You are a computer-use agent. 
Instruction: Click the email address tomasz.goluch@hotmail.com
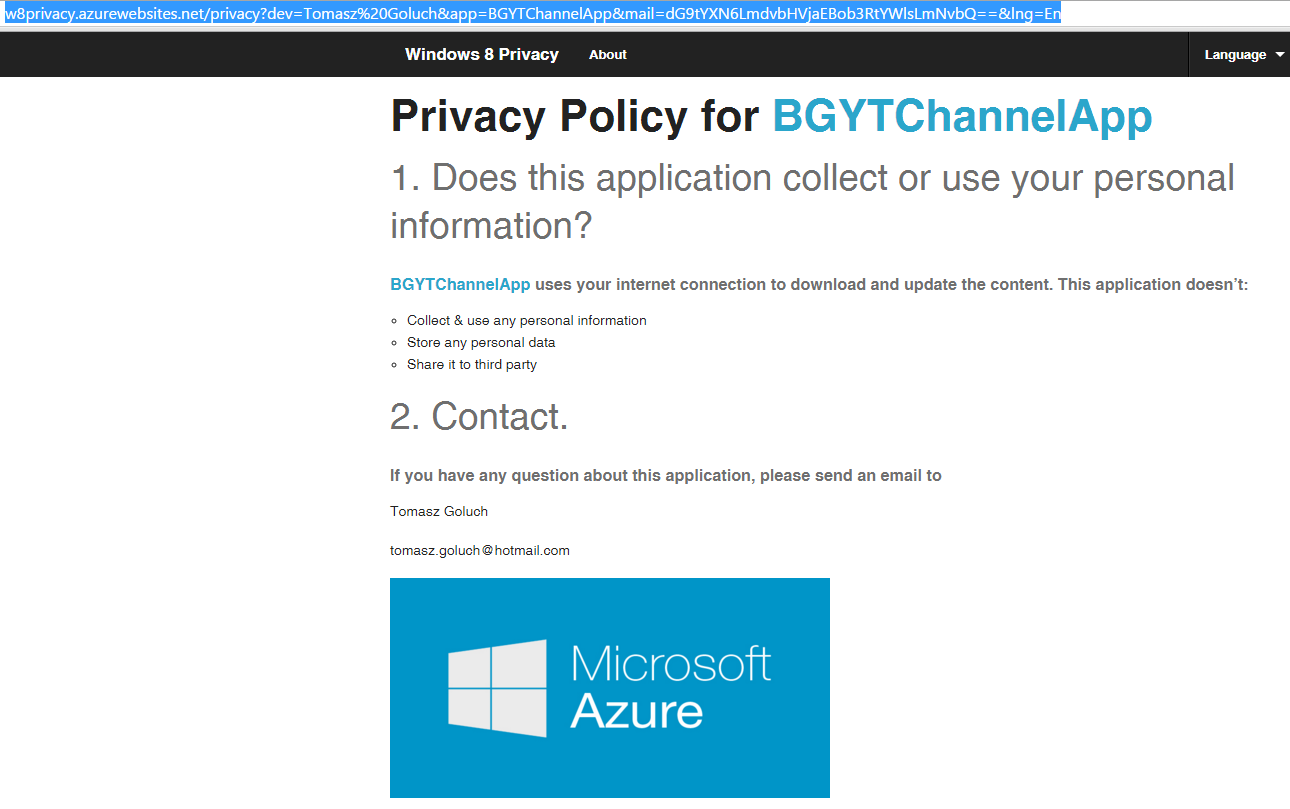(x=480, y=550)
